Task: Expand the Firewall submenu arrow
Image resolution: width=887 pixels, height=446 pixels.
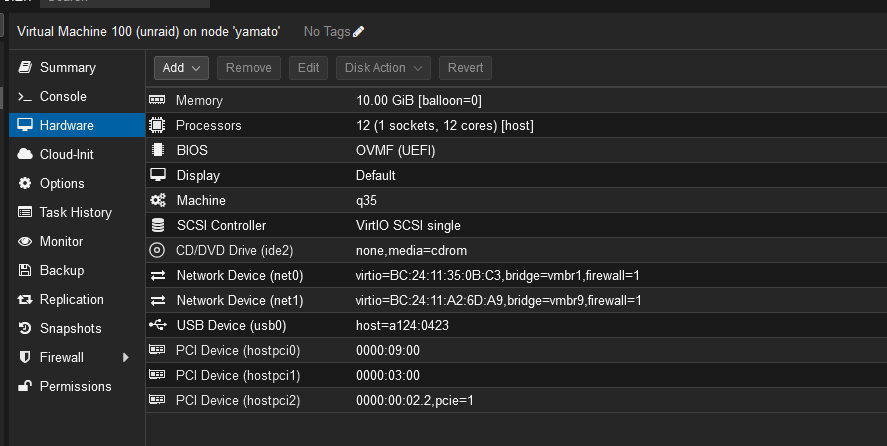Action: [126, 358]
